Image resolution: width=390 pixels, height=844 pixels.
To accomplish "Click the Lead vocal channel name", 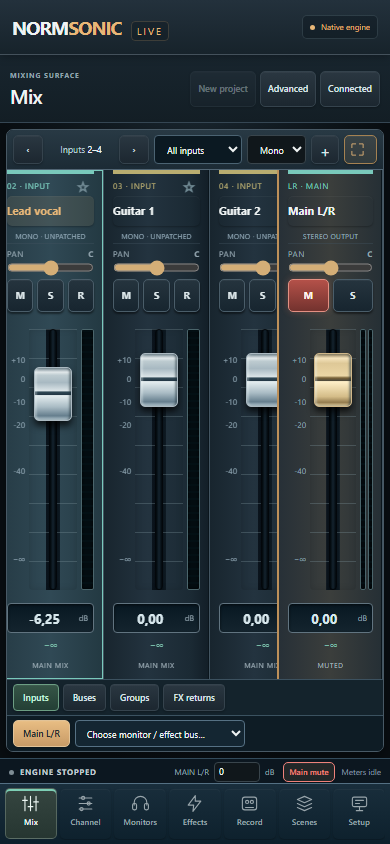I will tap(51, 211).
